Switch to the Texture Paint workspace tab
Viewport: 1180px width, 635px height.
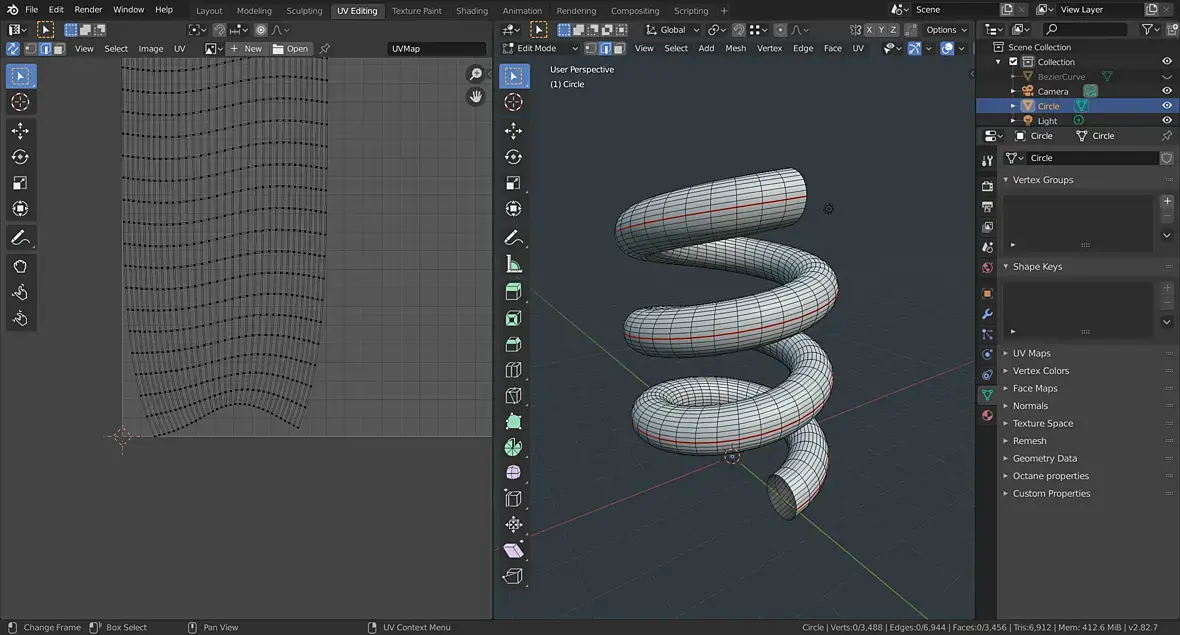416,11
